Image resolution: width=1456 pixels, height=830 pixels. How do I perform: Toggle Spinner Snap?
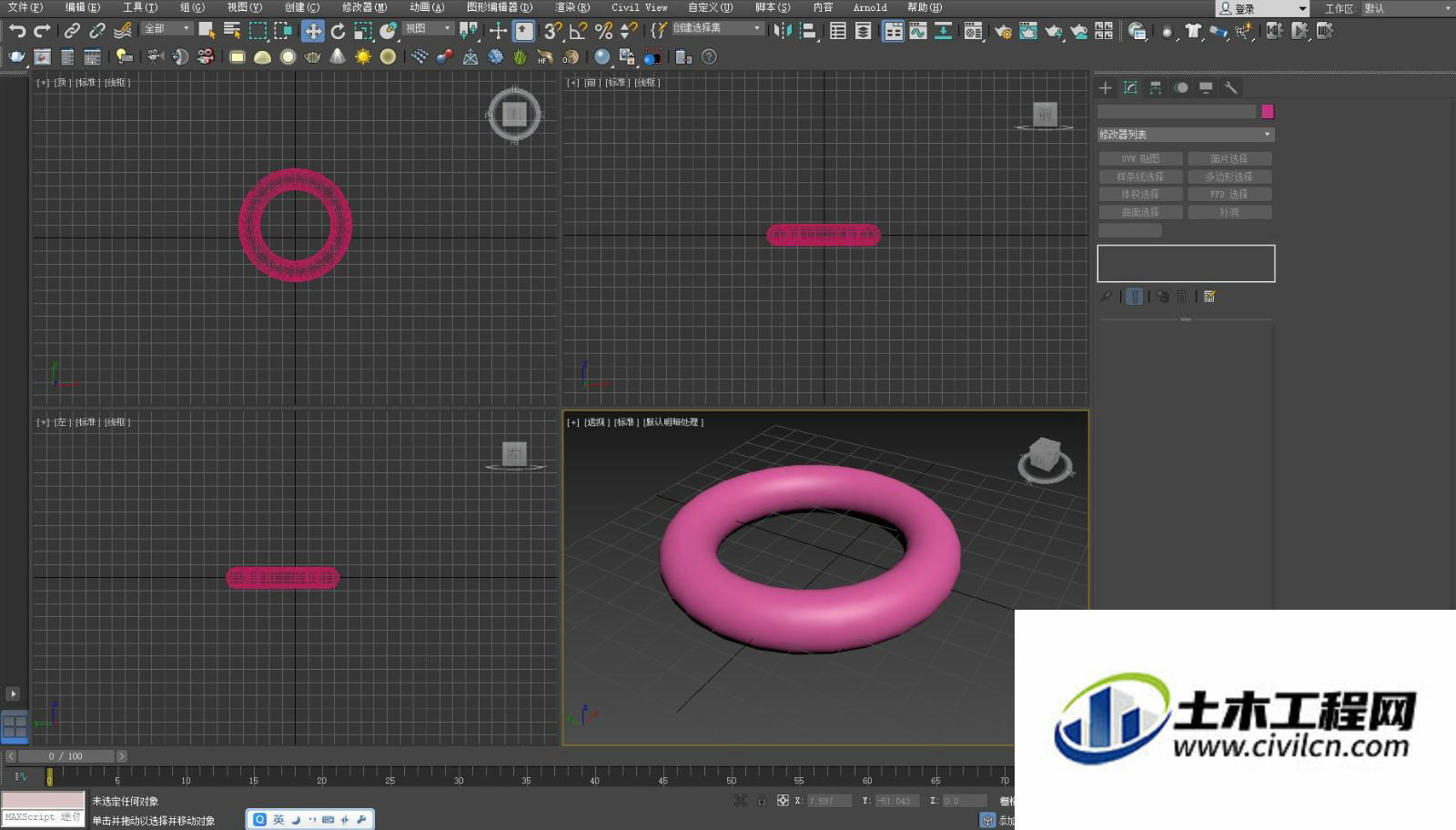(629, 31)
